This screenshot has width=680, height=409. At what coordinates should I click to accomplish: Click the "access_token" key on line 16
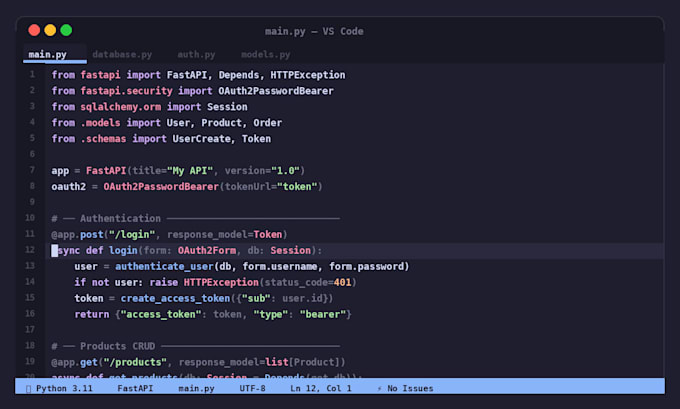[x=161, y=314]
